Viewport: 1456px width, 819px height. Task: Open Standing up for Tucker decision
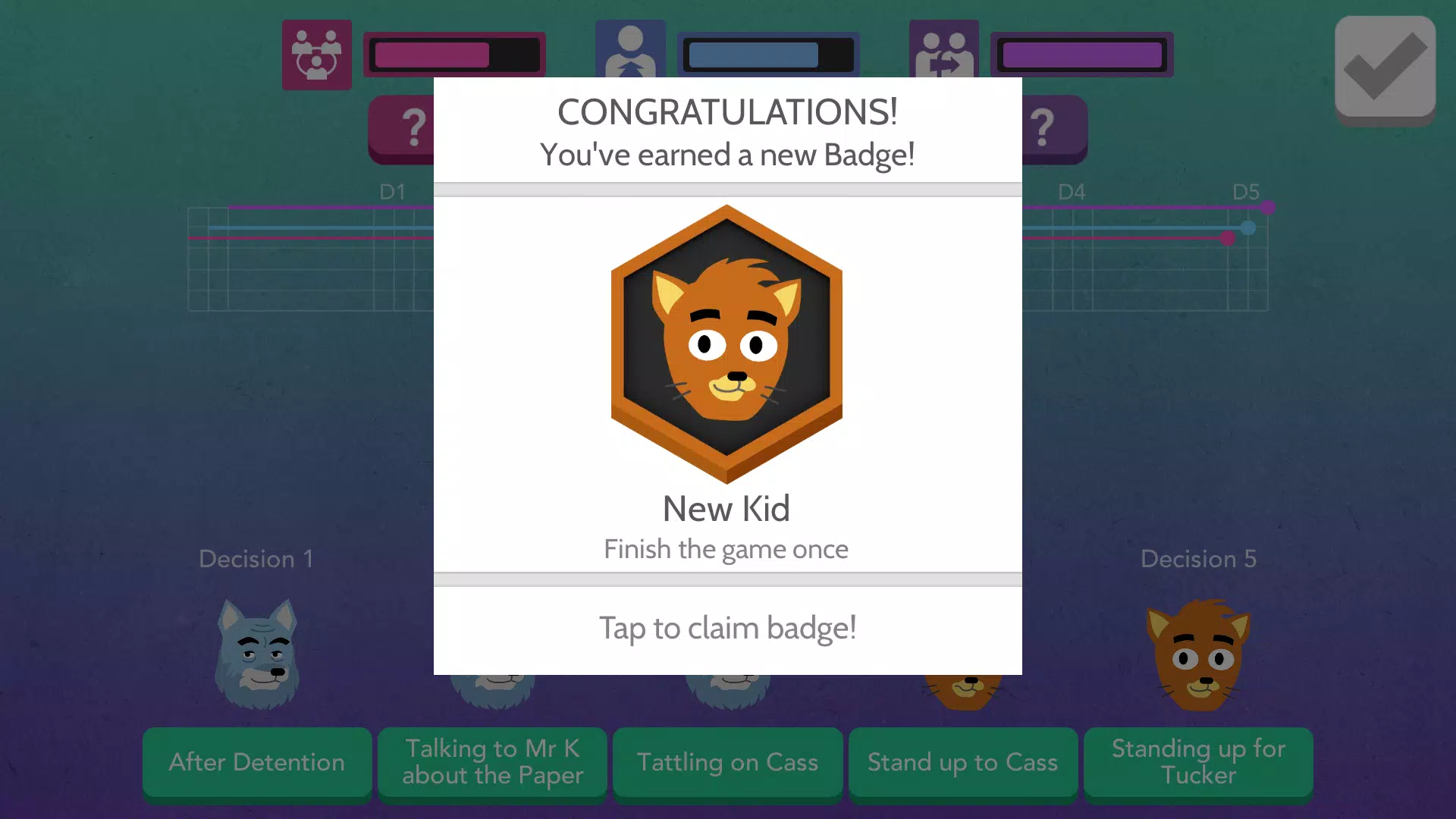click(1199, 762)
